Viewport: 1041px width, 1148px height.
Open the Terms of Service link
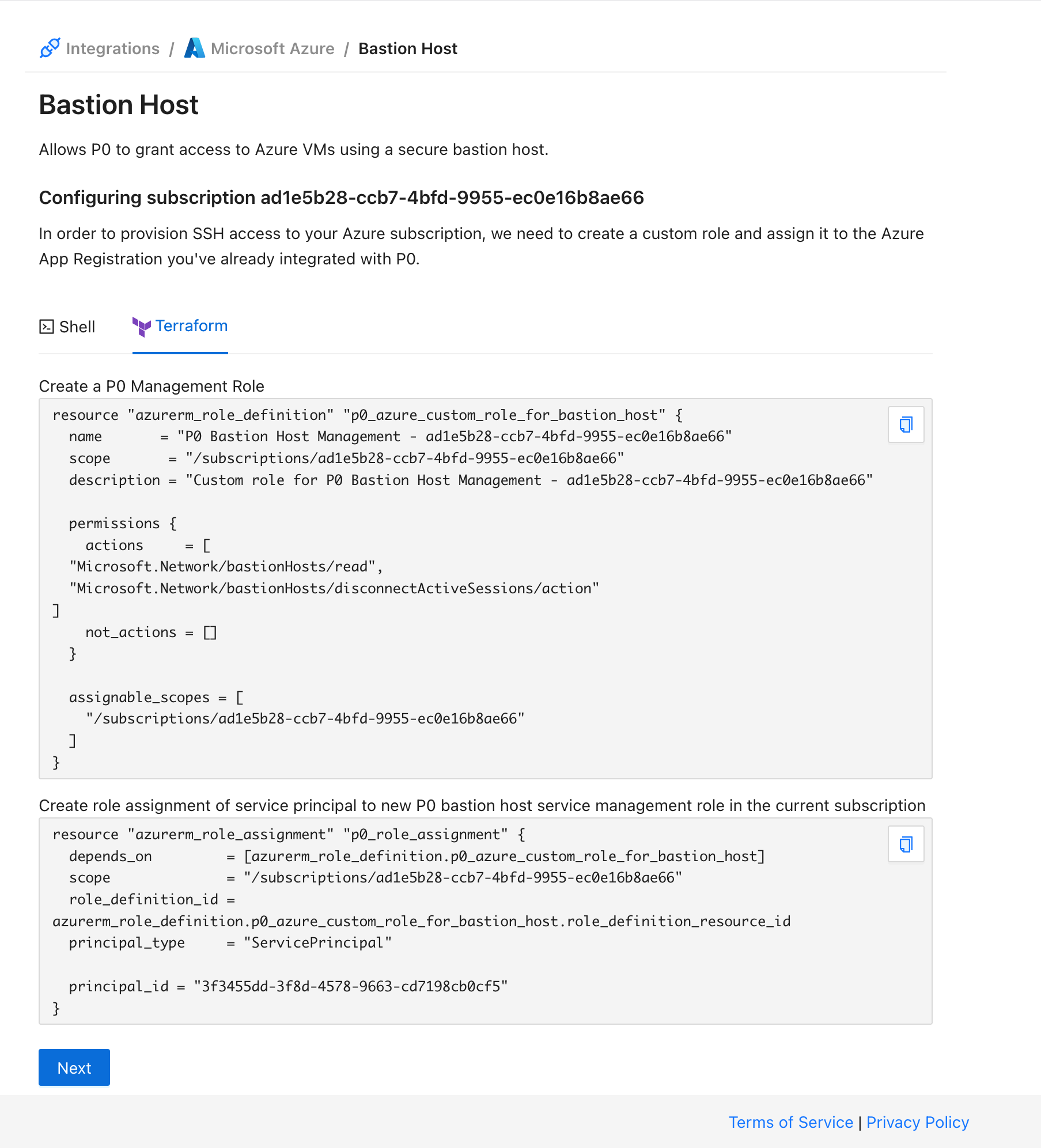(790, 1122)
